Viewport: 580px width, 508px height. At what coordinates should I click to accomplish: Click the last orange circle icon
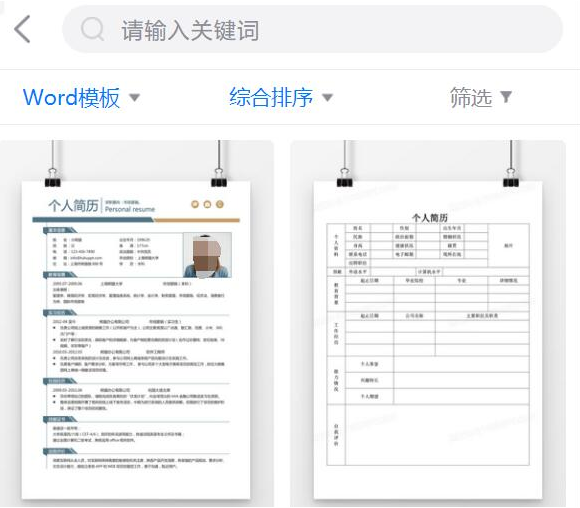point(220,204)
